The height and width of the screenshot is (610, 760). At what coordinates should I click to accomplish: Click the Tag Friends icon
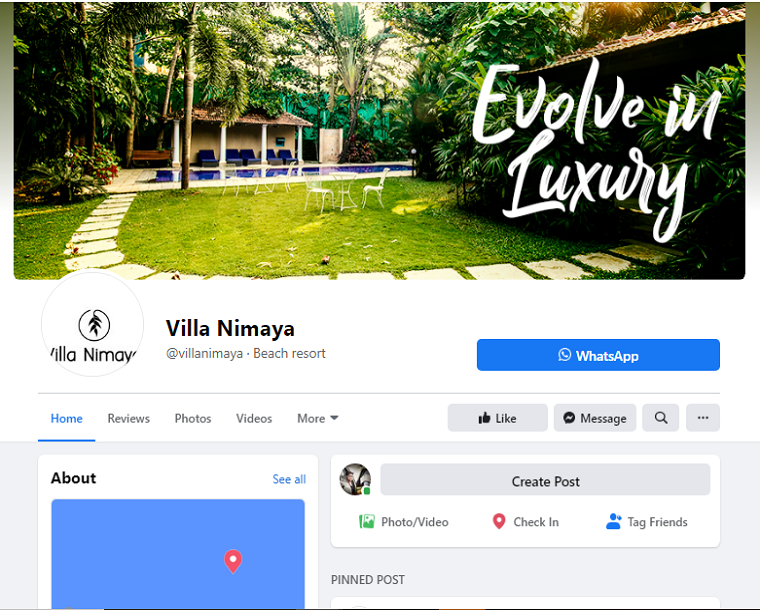(614, 521)
